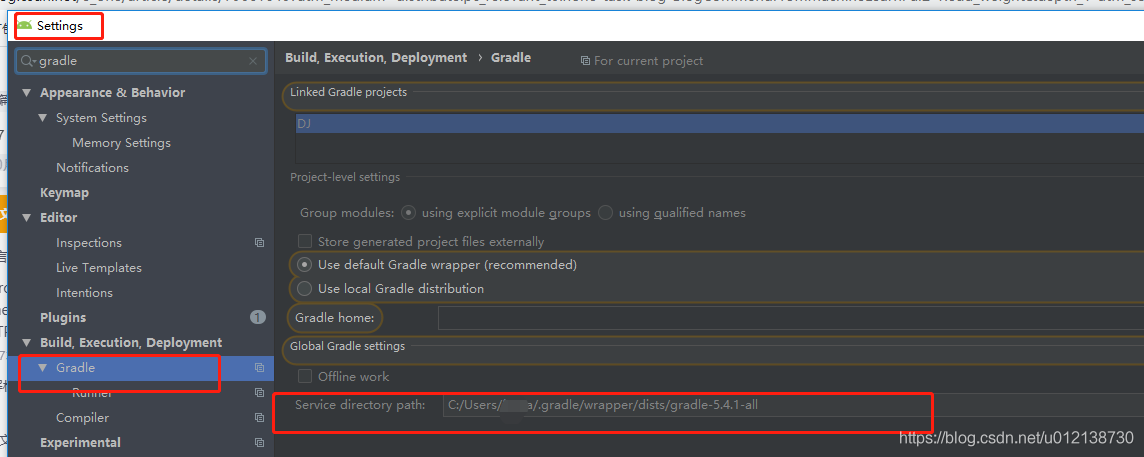1144x457 pixels.
Task: Click the Gradle breadcrumb label
Action: tap(511, 58)
